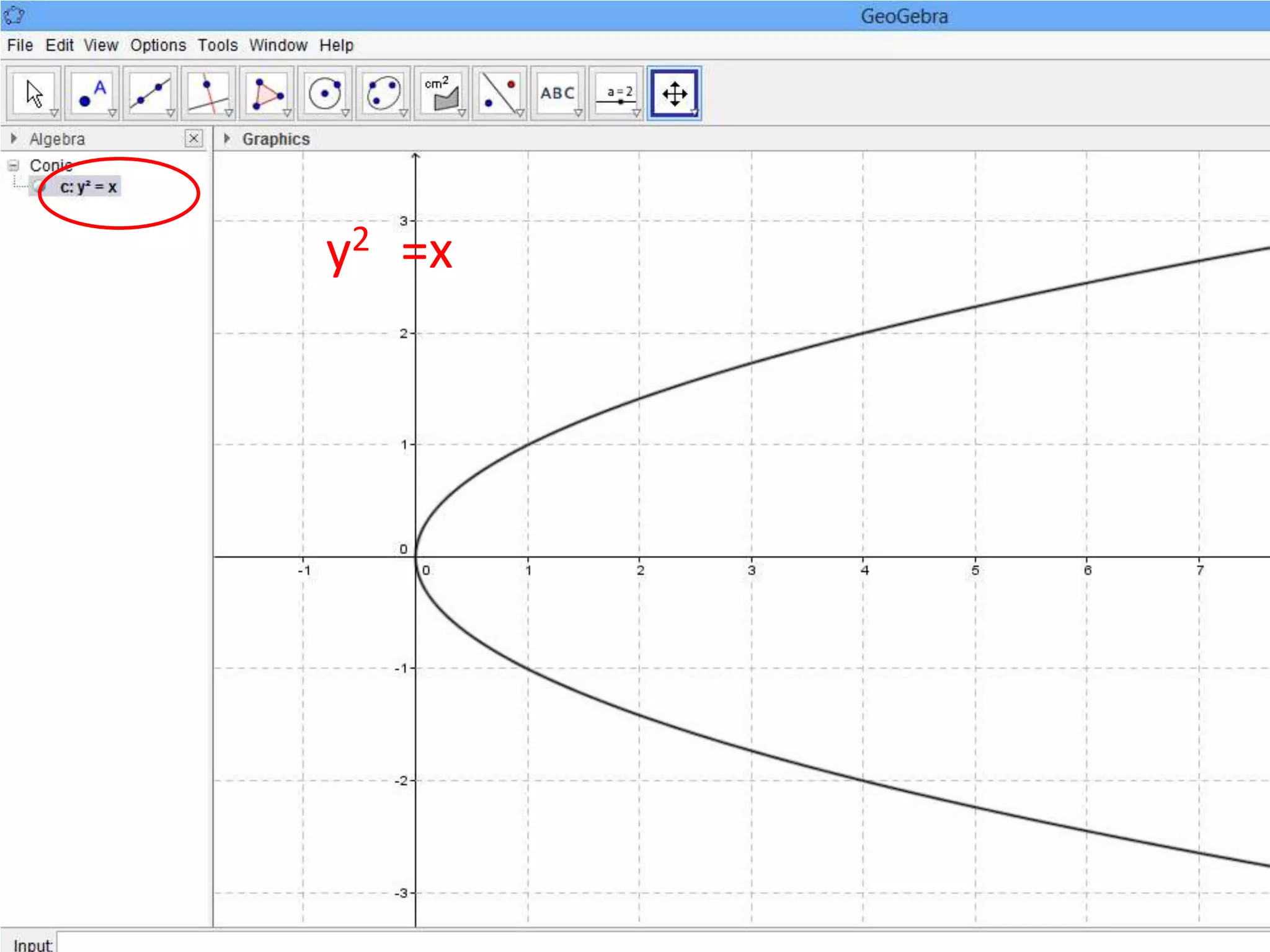
Task: Activate Reflect about Line tool
Action: tap(500, 94)
